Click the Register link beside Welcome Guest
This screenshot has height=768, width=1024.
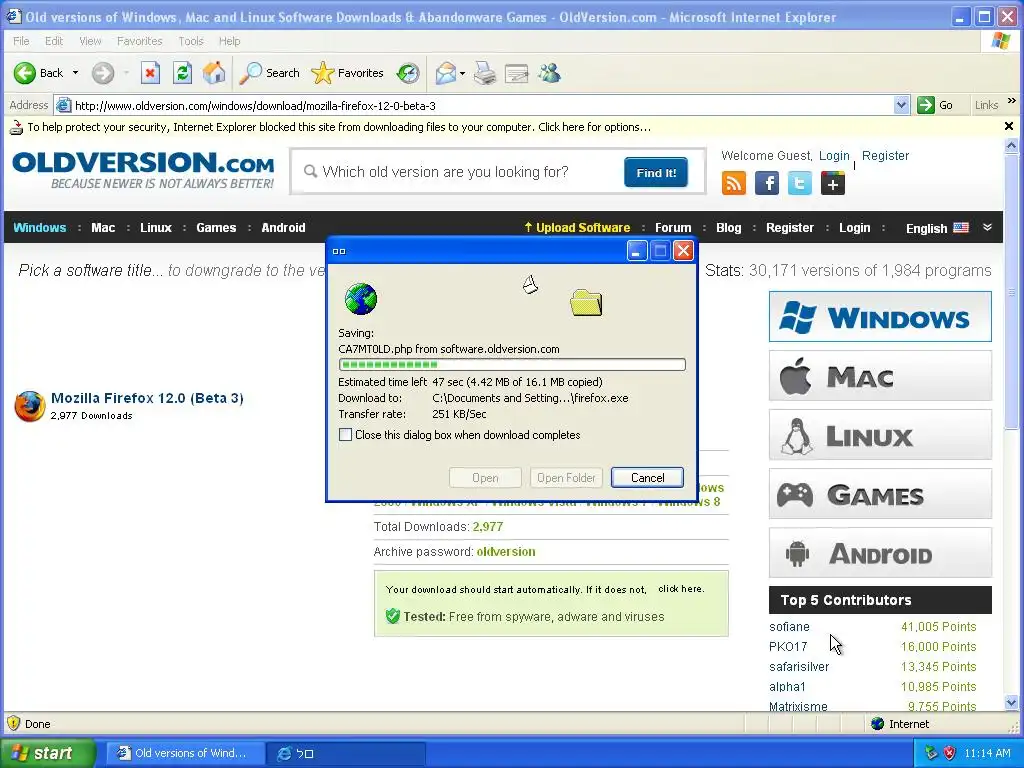point(885,155)
